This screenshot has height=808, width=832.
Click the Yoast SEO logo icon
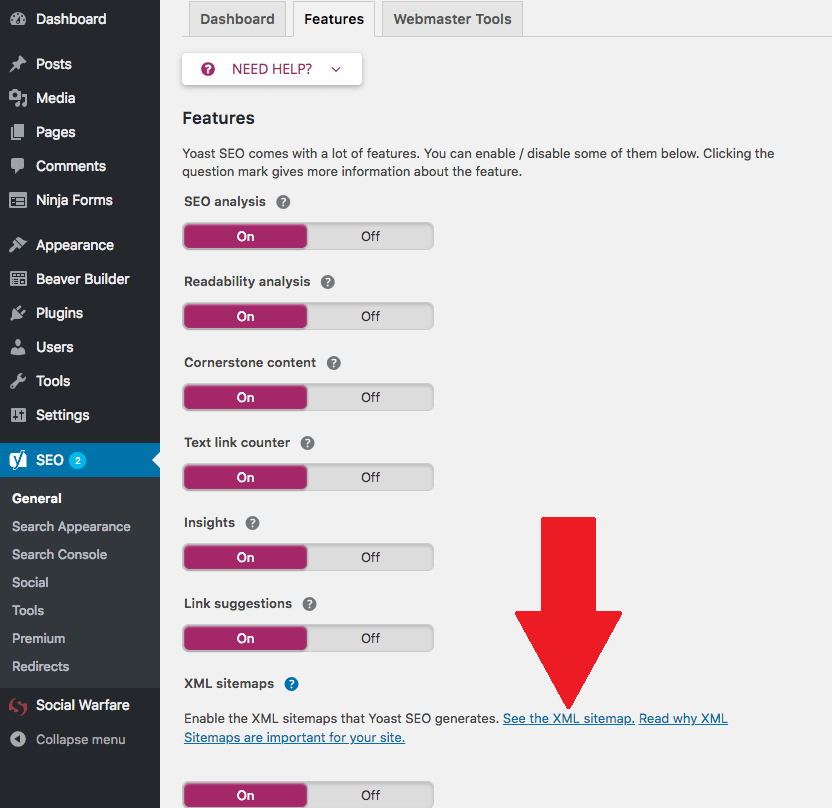pos(18,460)
